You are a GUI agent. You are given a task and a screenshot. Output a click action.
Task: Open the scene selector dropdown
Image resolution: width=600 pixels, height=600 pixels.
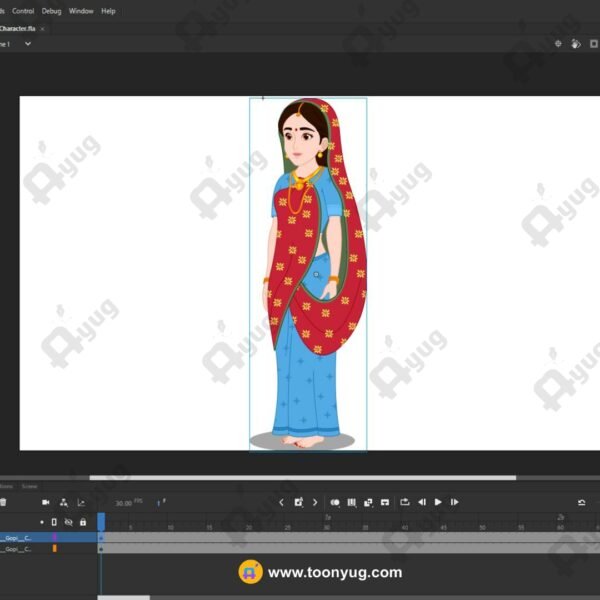(x=28, y=44)
